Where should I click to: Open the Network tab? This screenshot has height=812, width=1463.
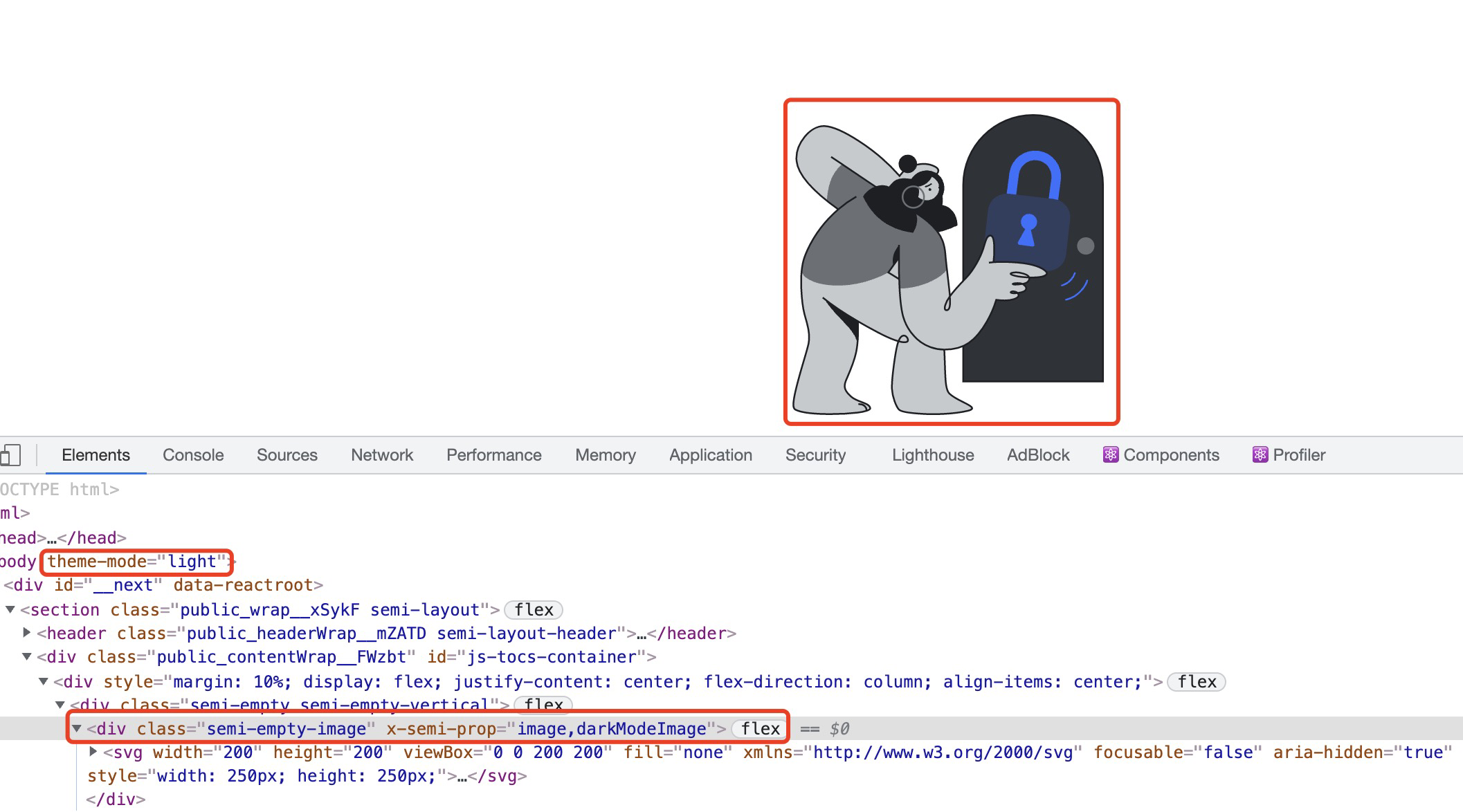pyautogui.click(x=381, y=455)
